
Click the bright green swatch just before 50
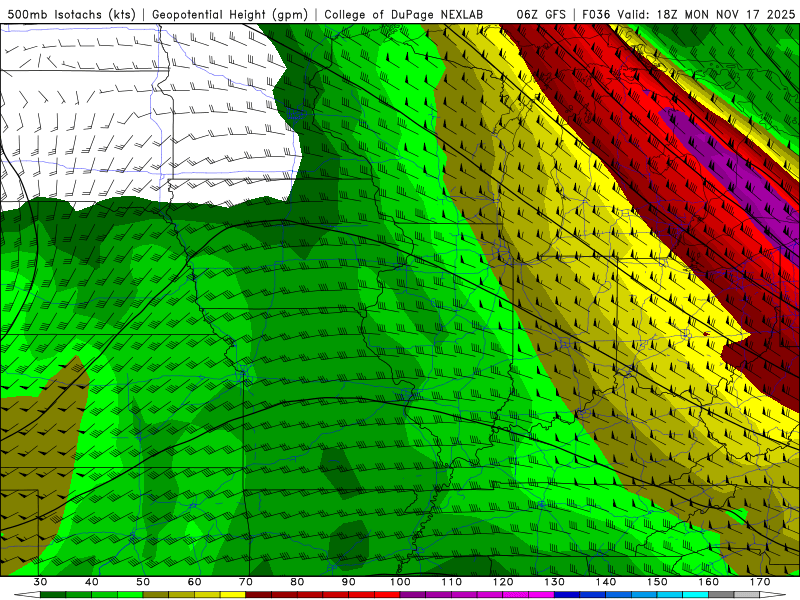[x=131, y=595]
